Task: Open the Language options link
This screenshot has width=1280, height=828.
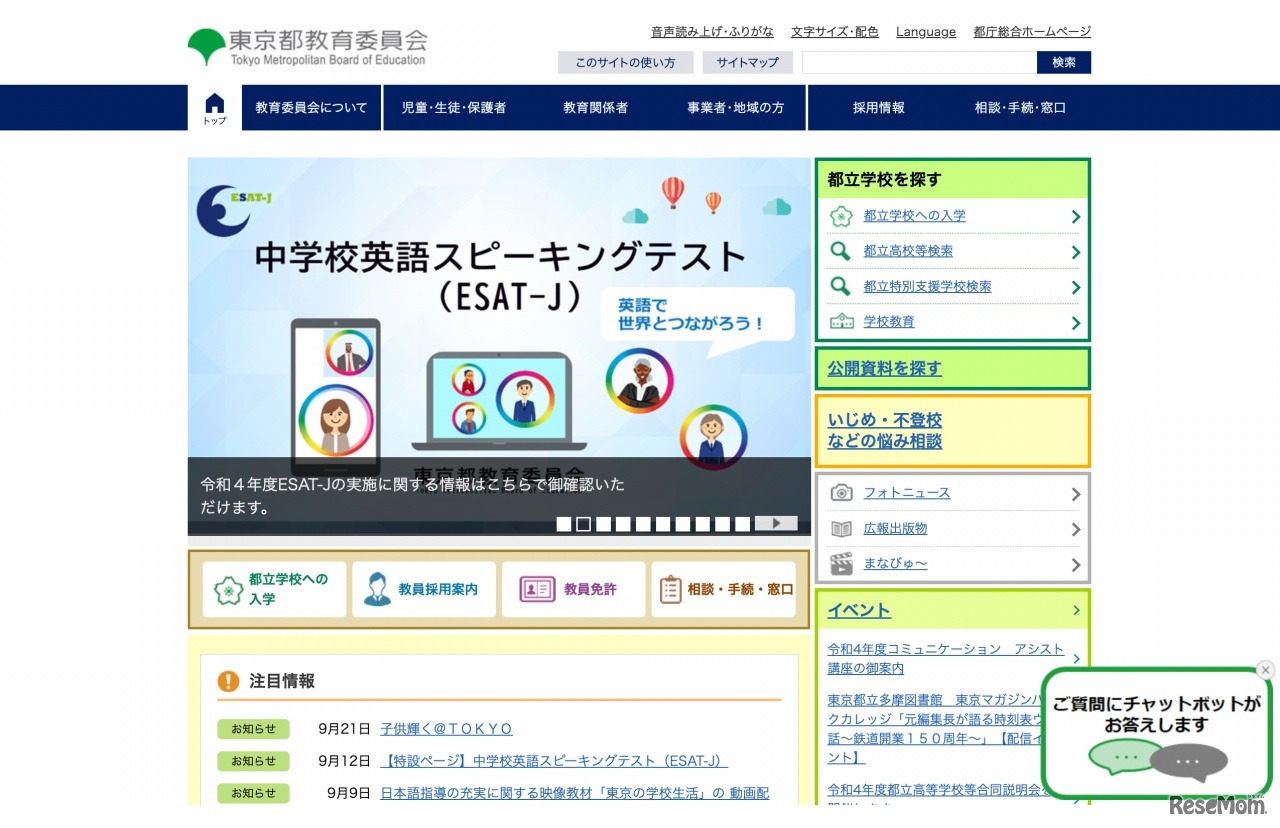Action: [925, 32]
